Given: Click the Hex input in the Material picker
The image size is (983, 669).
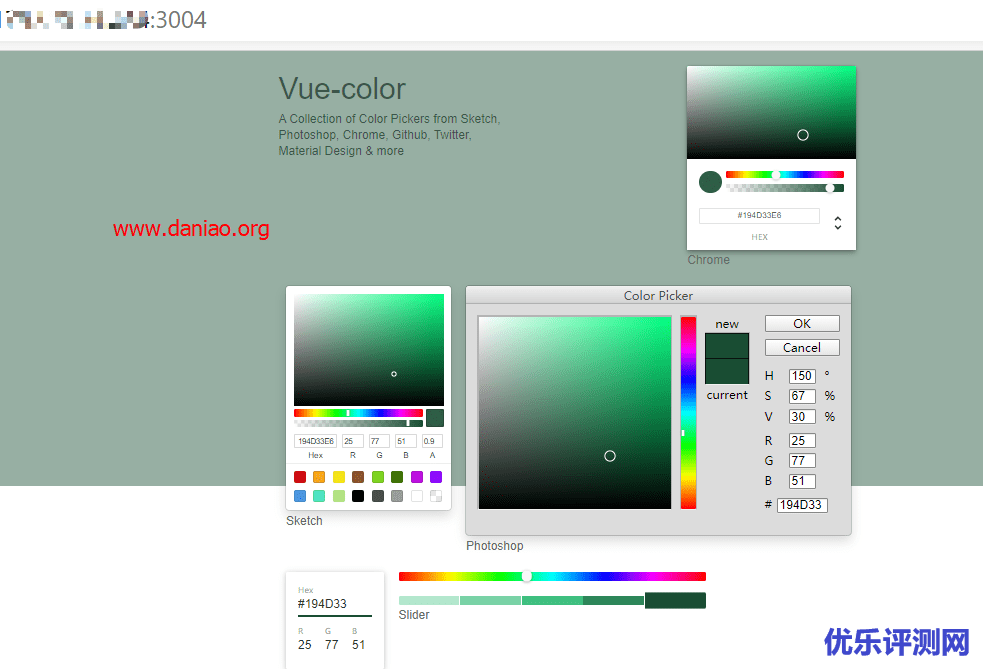Looking at the screenshot, I should point(334,604).
